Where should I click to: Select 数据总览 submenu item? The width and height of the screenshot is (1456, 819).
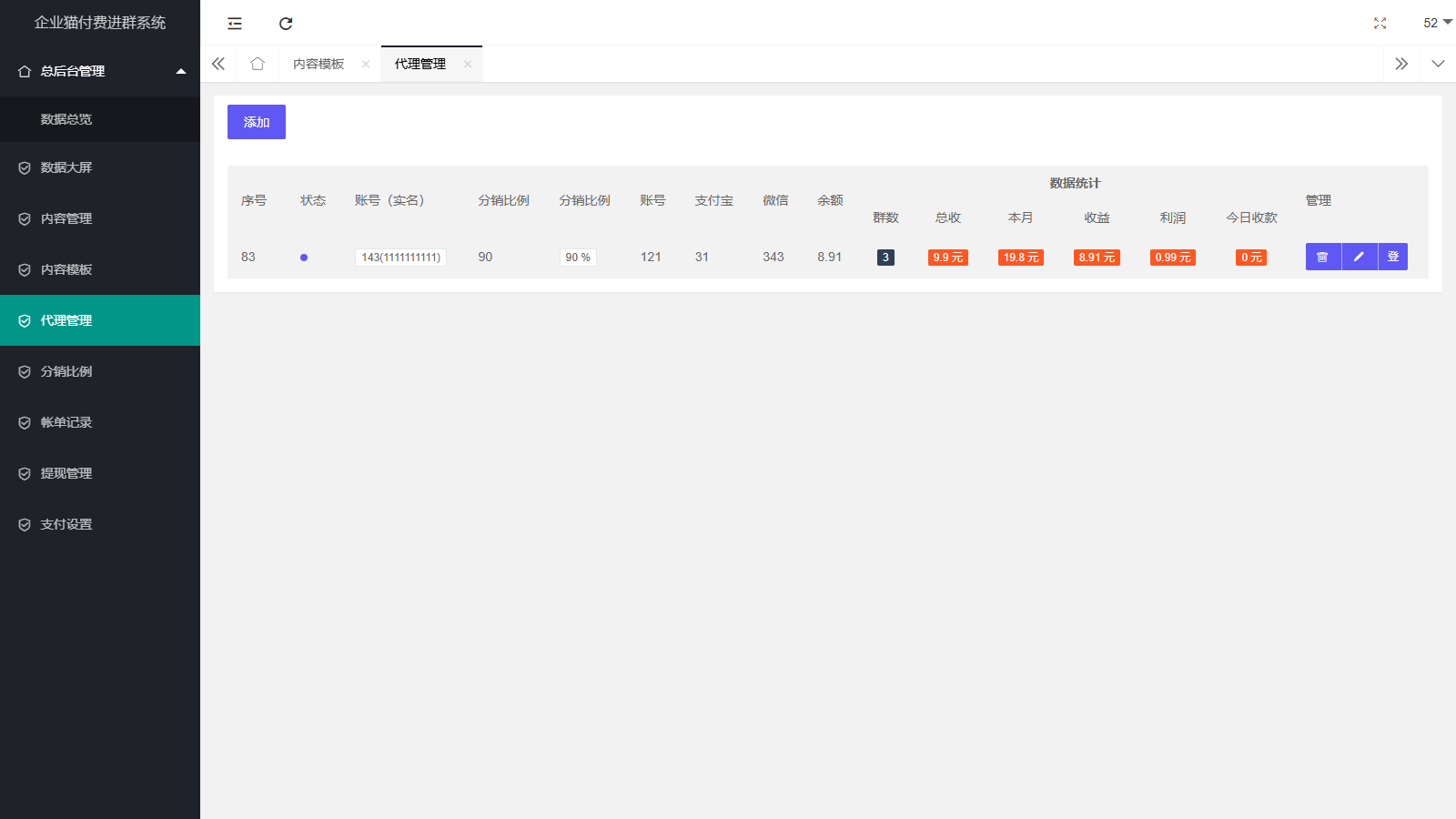click(66, 119)
